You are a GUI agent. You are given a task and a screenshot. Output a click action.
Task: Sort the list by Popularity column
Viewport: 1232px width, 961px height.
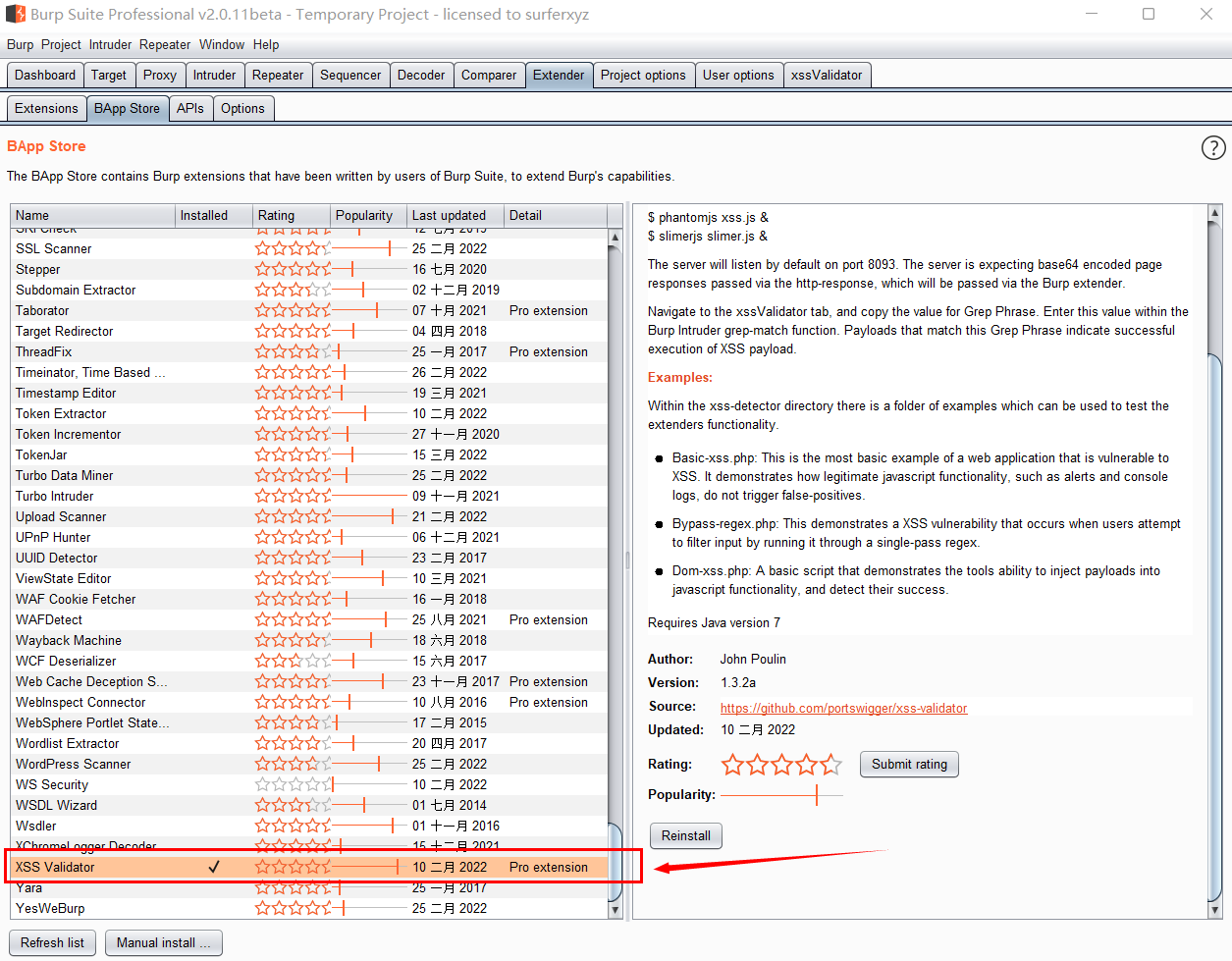(x=368, y=215)
